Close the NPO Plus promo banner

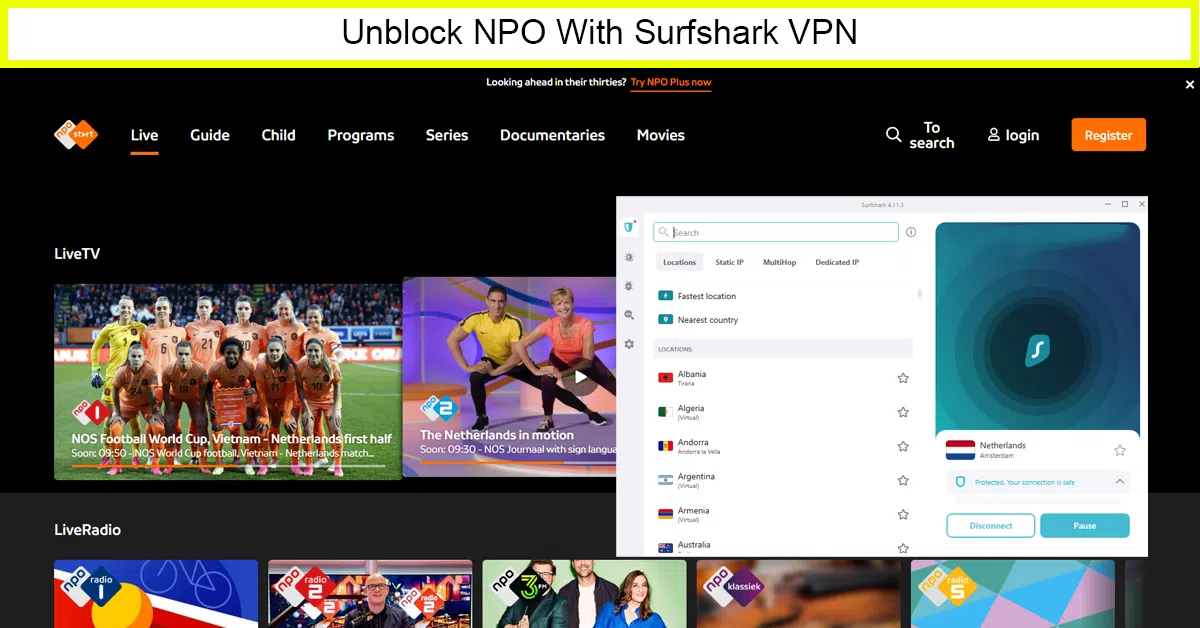(x=1190, y=85)
